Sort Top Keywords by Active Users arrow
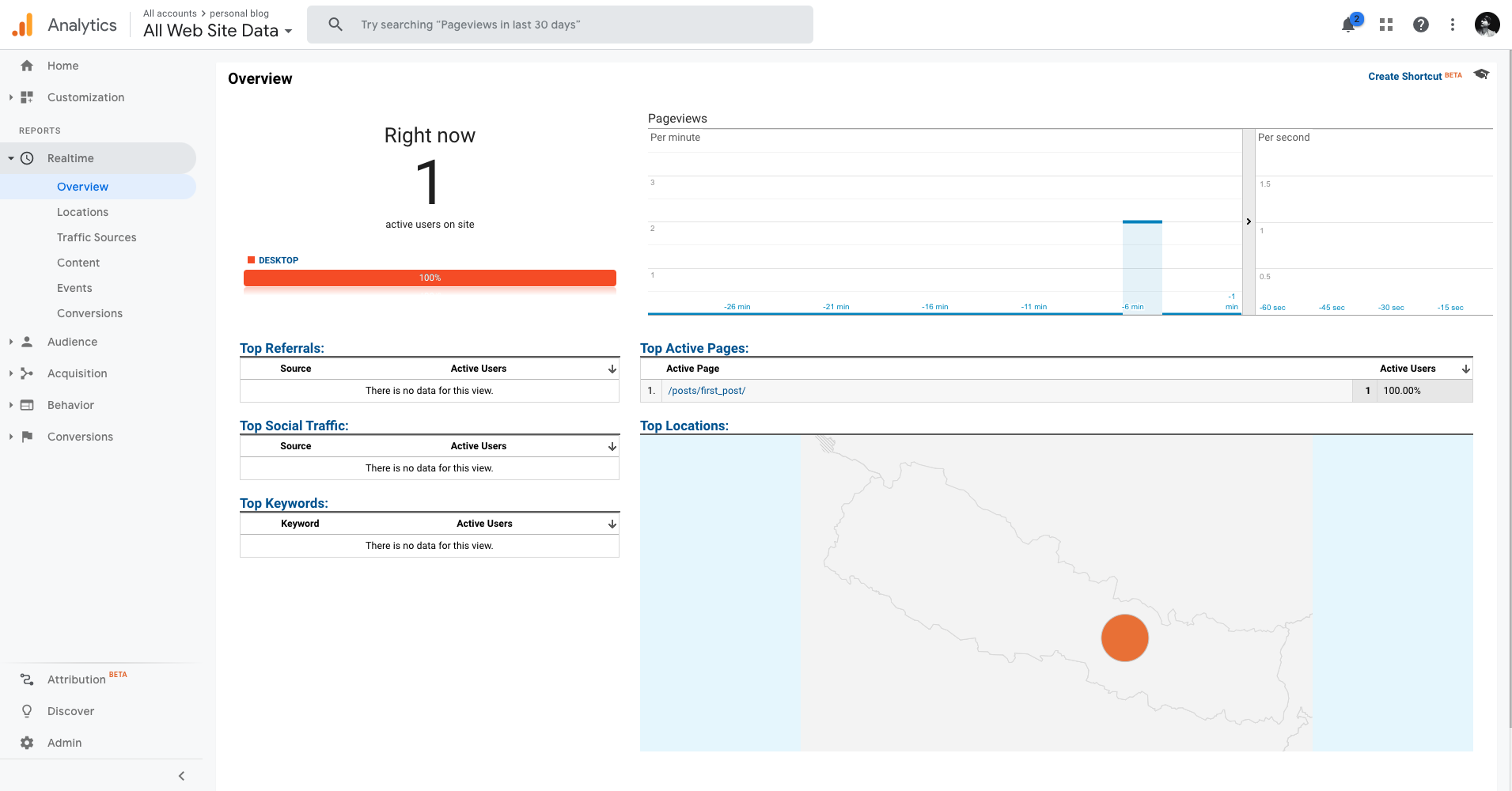The image size is (1512, 791). 612,524
